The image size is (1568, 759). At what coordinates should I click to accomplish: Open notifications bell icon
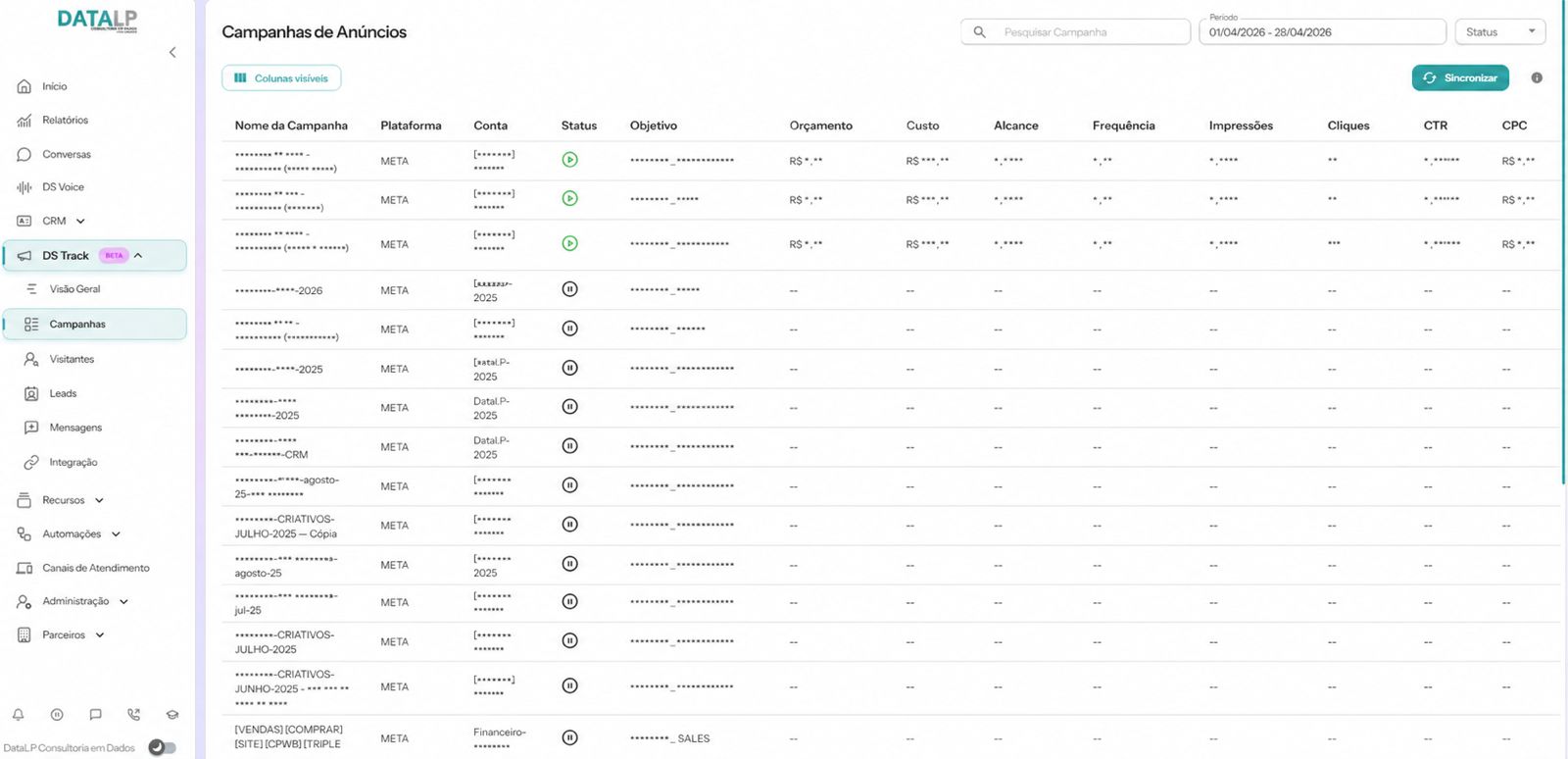click(18, 715)
